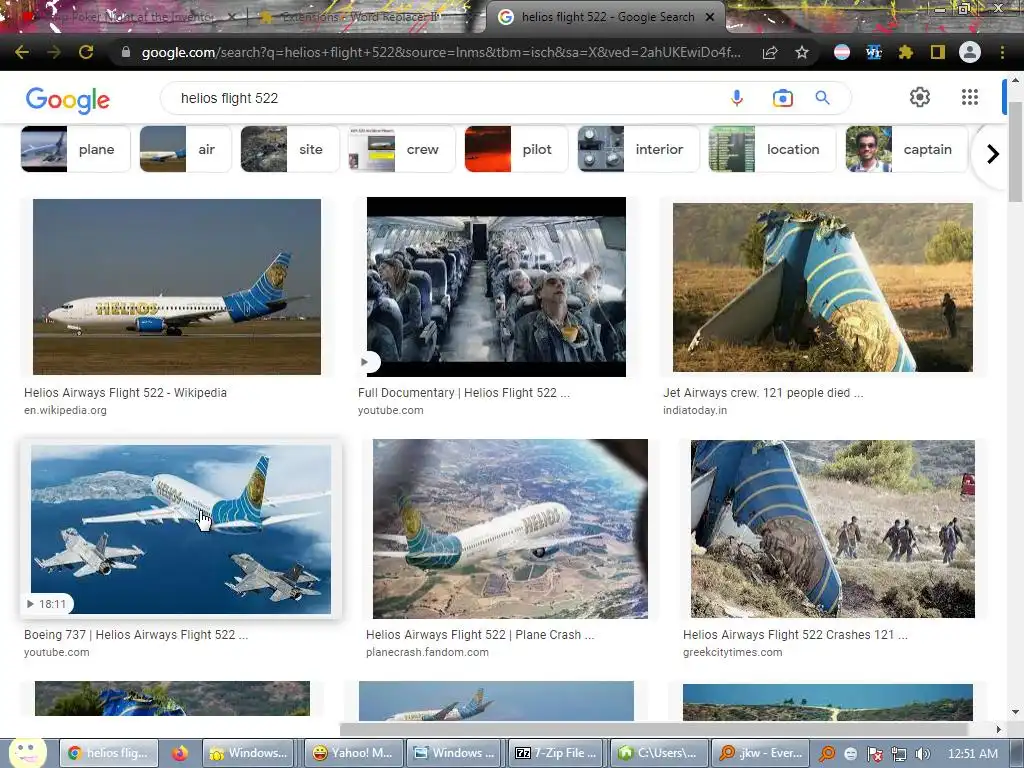This screenshot has width=1024, height=768.
Task: Start voice search with microphone icon
Action: coord(737,98)
